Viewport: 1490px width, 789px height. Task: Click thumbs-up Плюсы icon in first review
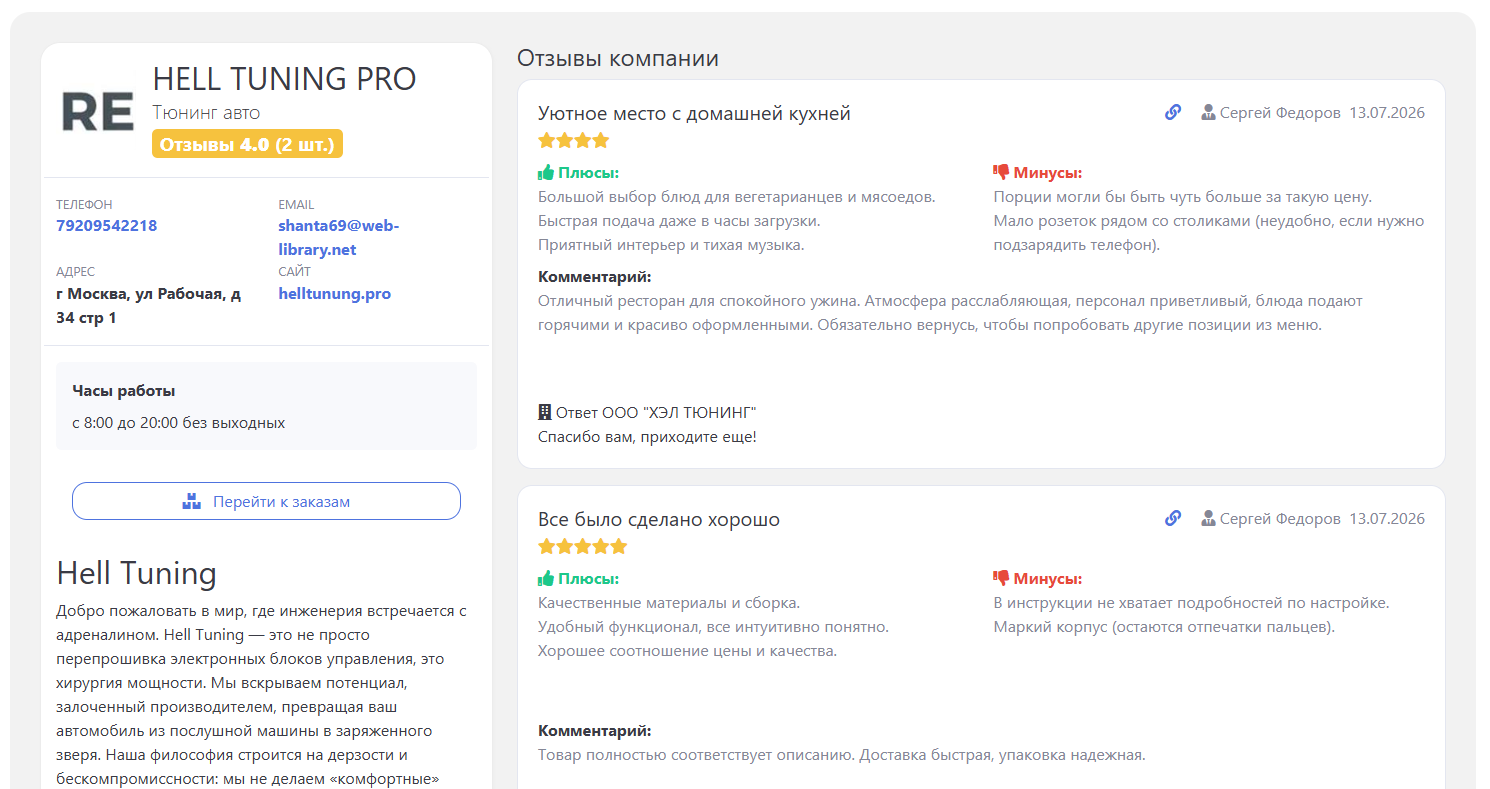(x=546, y=172)
